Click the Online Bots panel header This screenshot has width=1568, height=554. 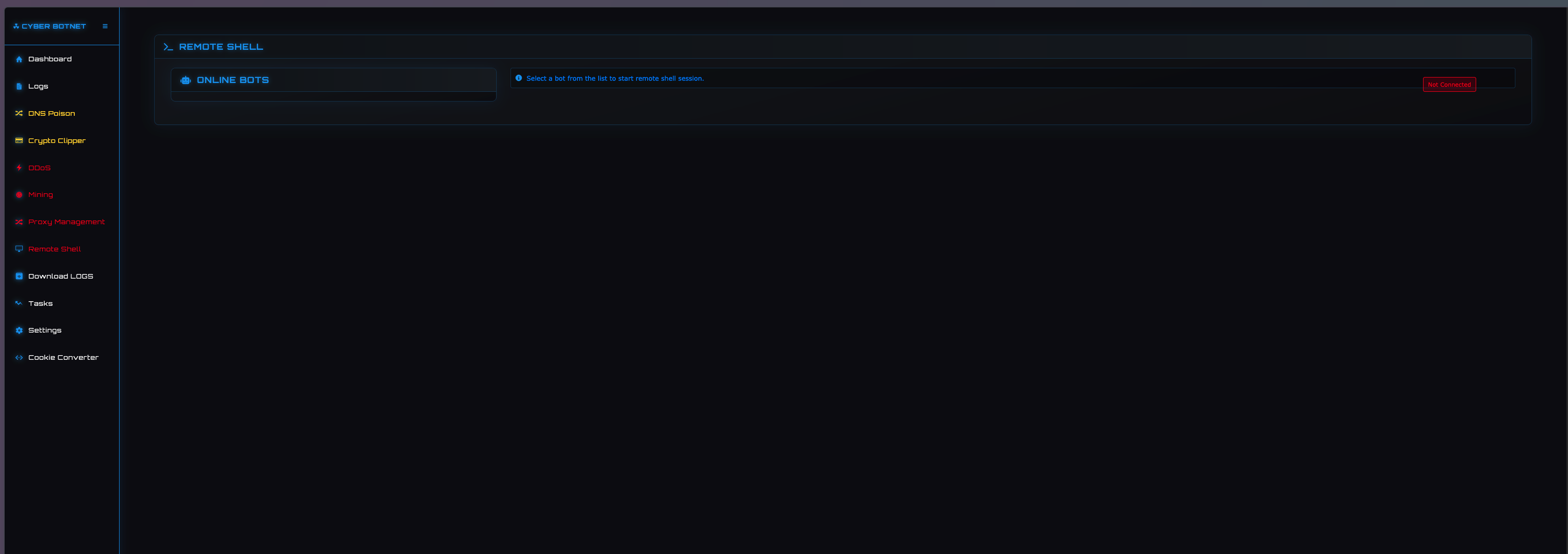[334, 80]
